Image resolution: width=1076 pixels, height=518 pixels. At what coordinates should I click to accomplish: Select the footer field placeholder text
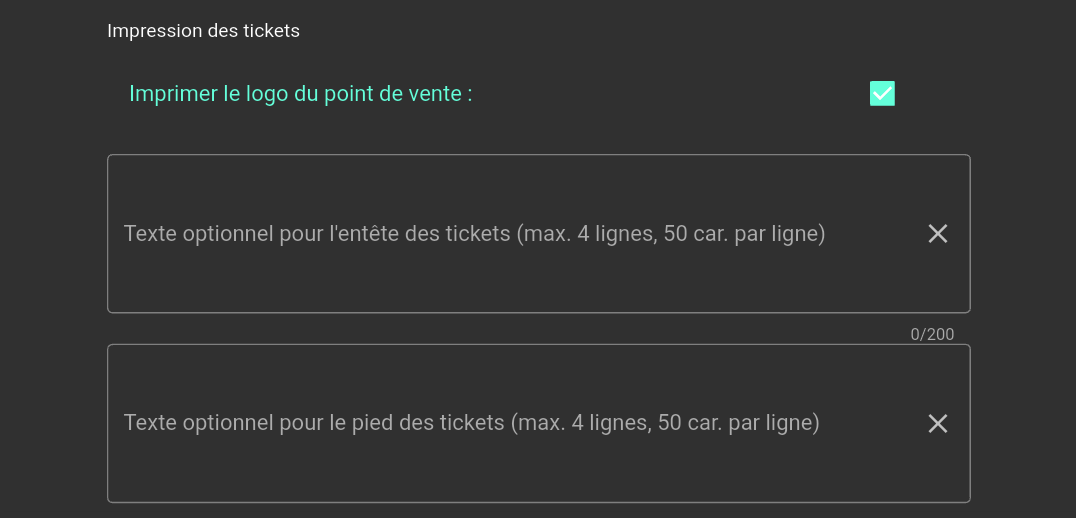tap(471, 423)
